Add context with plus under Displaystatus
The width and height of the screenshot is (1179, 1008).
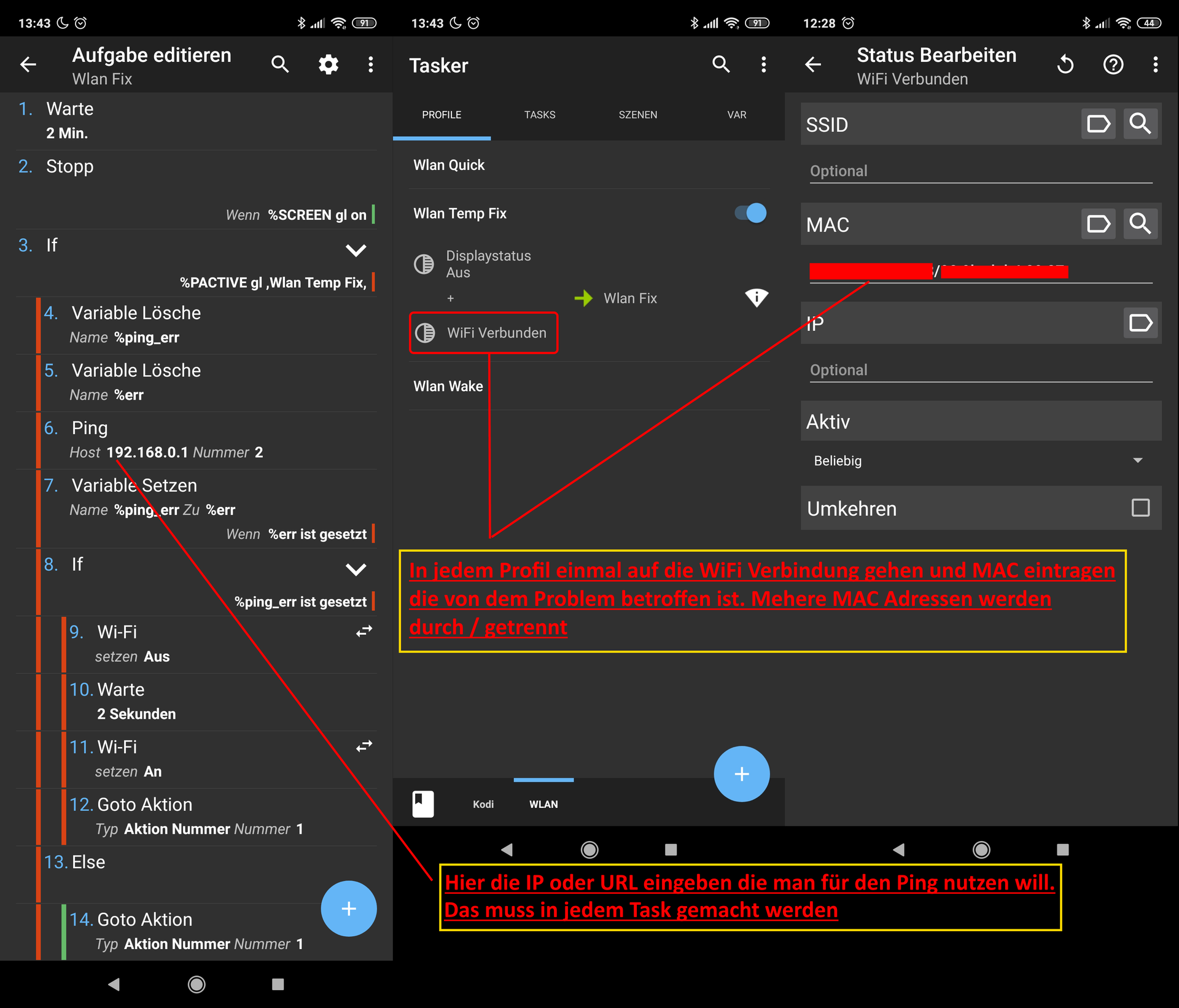tap(450, 298)
